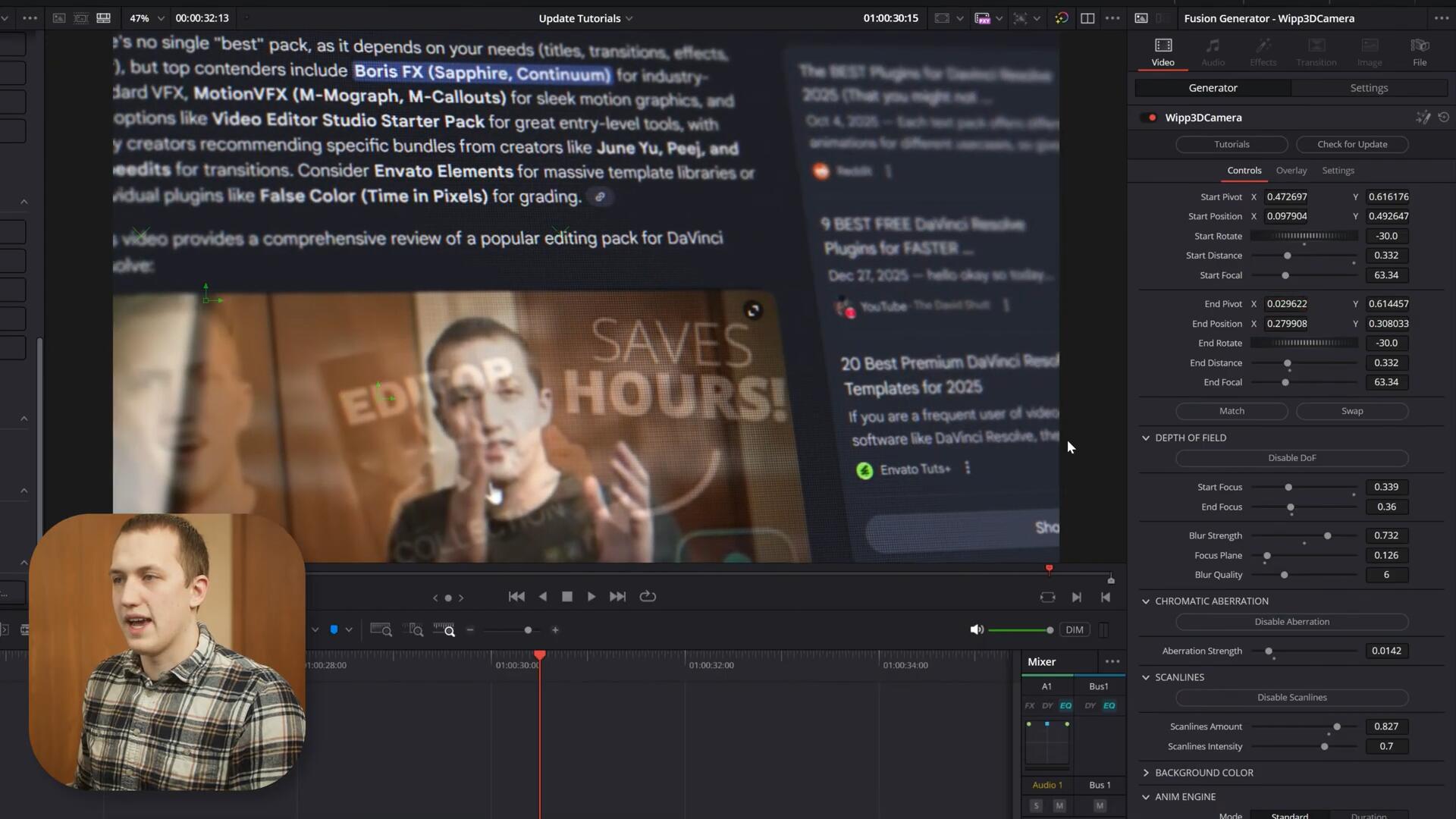This screenshot has width=1456, height=819.
Task: Toggle the Wipp3DCamera enable switch
Action: click(1149, 118)
